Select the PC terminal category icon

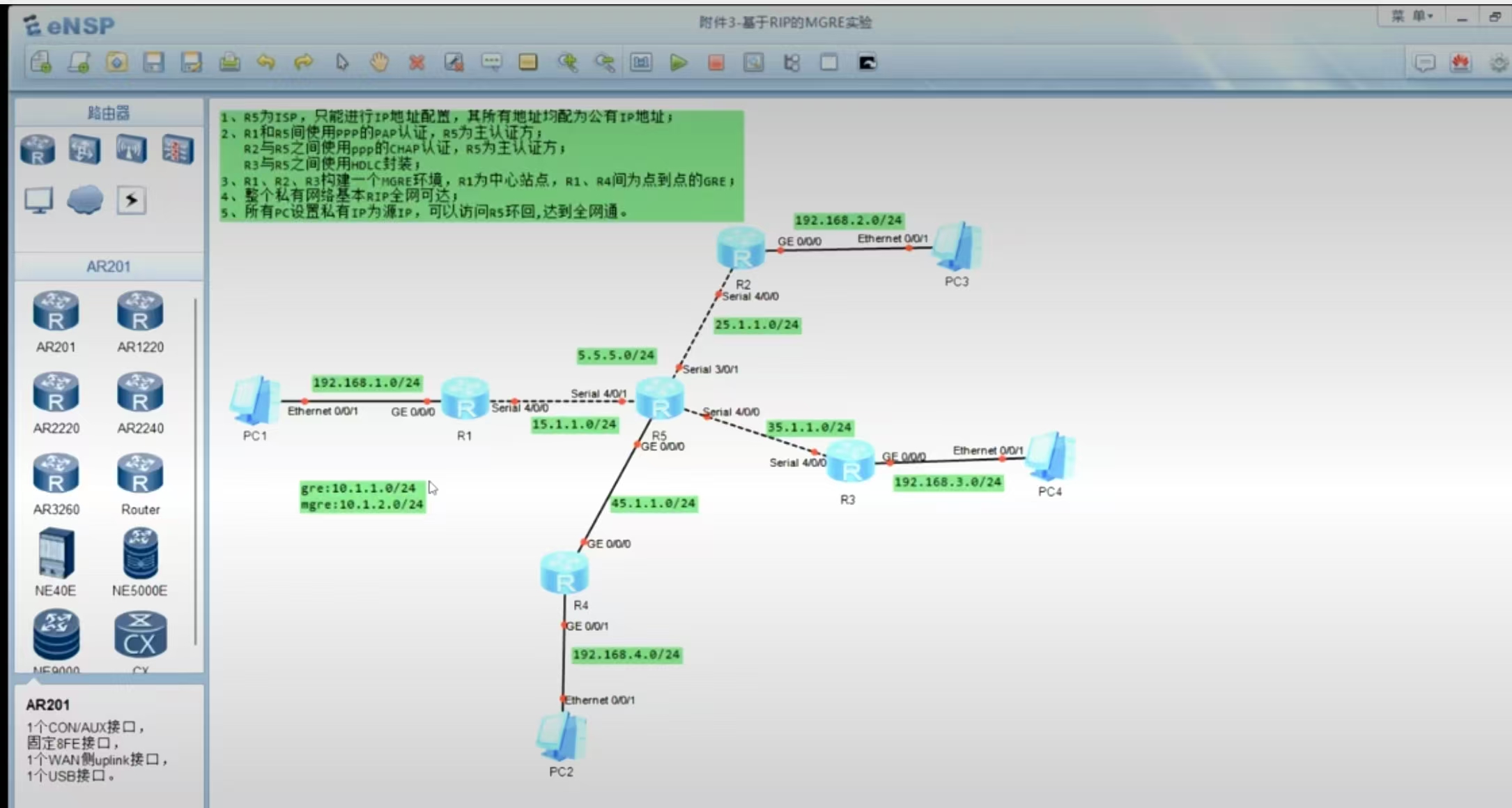38,201
